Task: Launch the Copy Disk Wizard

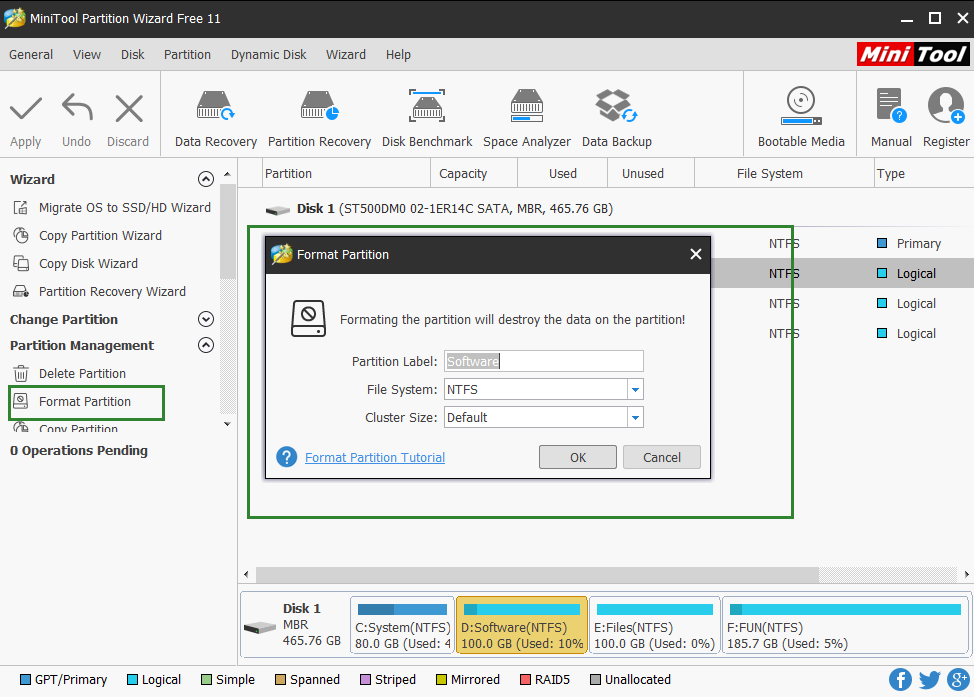Action: [75, 263]
